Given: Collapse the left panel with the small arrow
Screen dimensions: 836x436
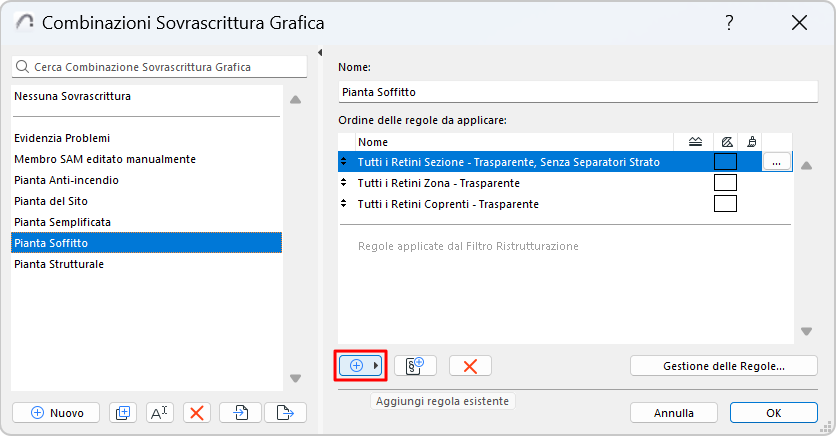Looking at the screenshot, I should (320, 52).
